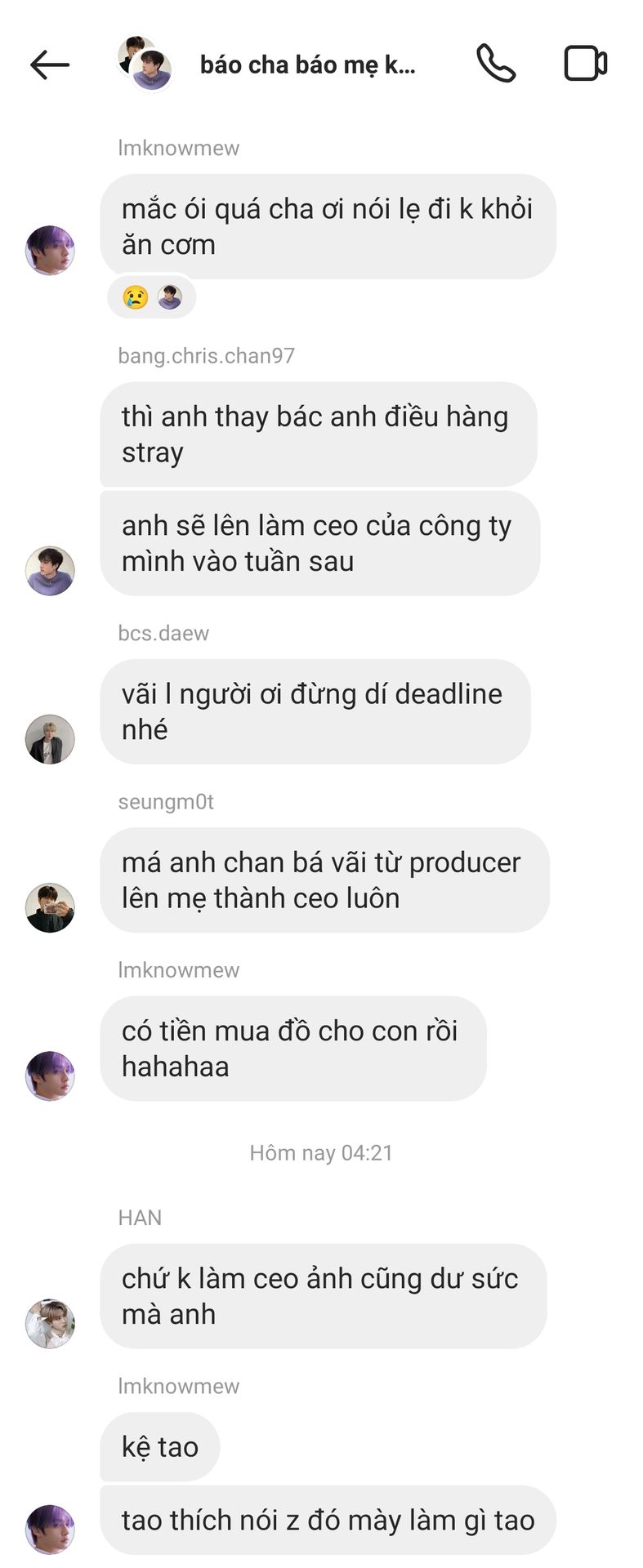Select message 'thì anh thay bác anh điều hàng stray'
The width and height of the screenshot is (643, 1568).
[x=319, y=434]
